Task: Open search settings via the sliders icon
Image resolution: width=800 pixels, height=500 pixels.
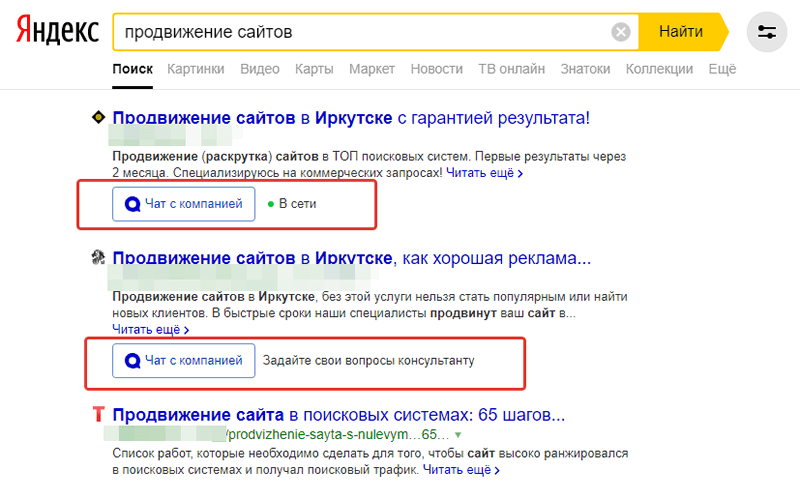Action: click(766, 32)
